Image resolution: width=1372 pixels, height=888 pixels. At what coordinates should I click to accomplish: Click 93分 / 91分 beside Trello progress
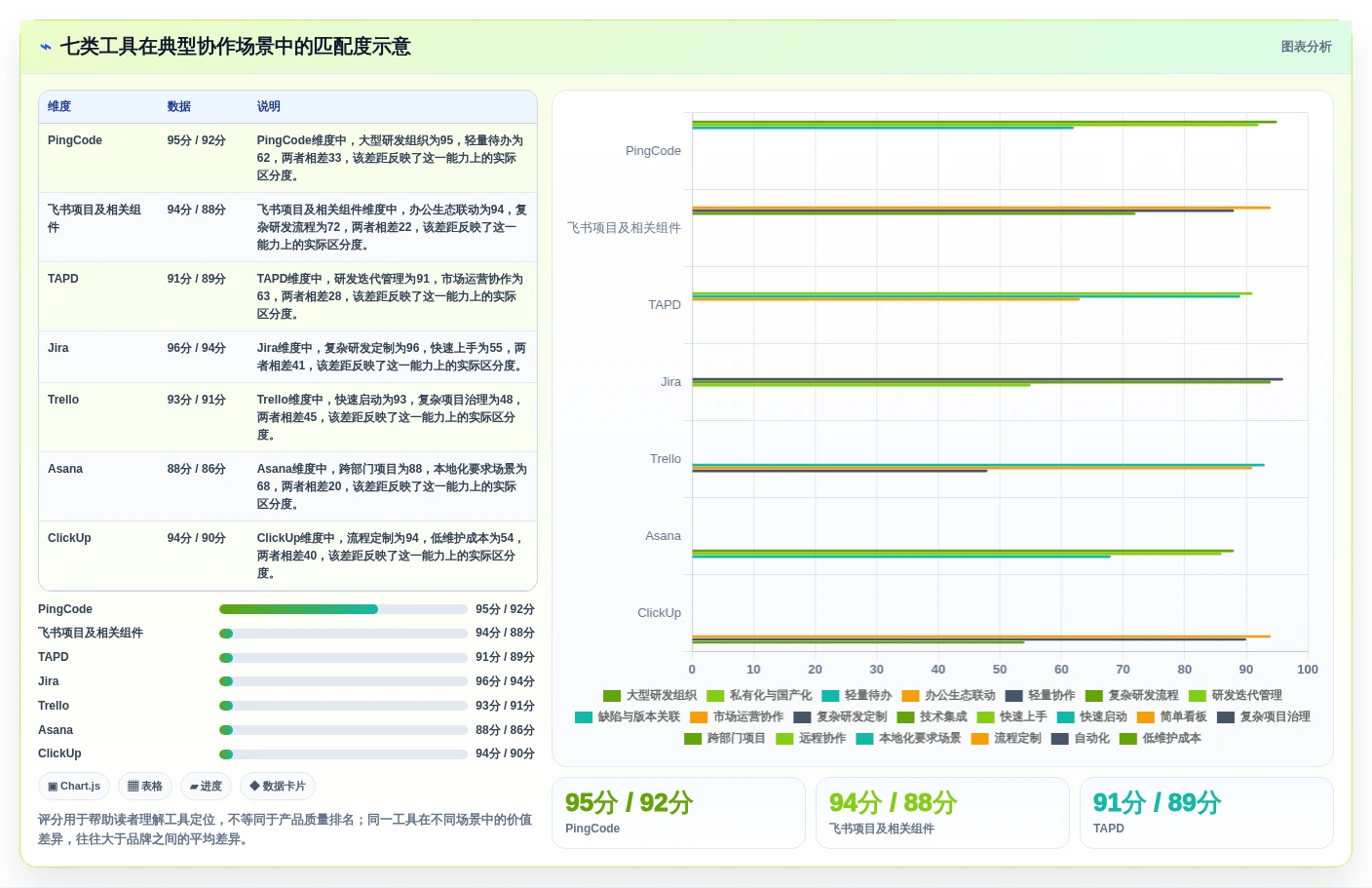[505, 706]
